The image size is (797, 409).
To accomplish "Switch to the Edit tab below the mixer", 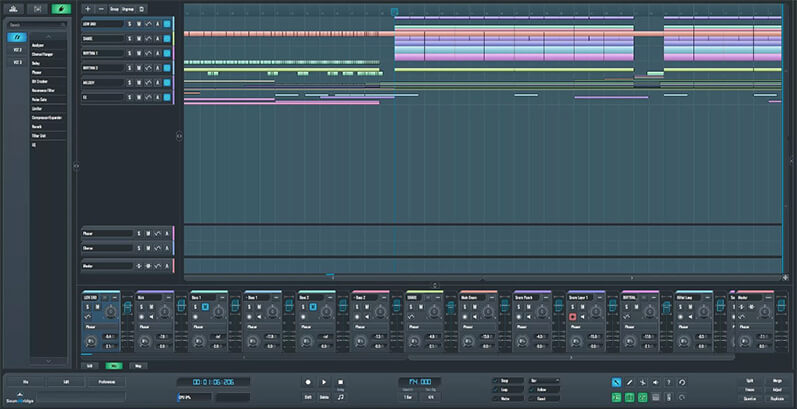I will [89, 366].
